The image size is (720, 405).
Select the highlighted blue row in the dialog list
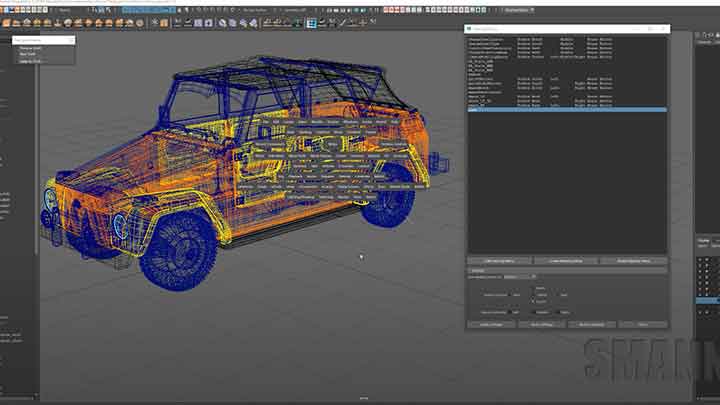tap(567, 110)
